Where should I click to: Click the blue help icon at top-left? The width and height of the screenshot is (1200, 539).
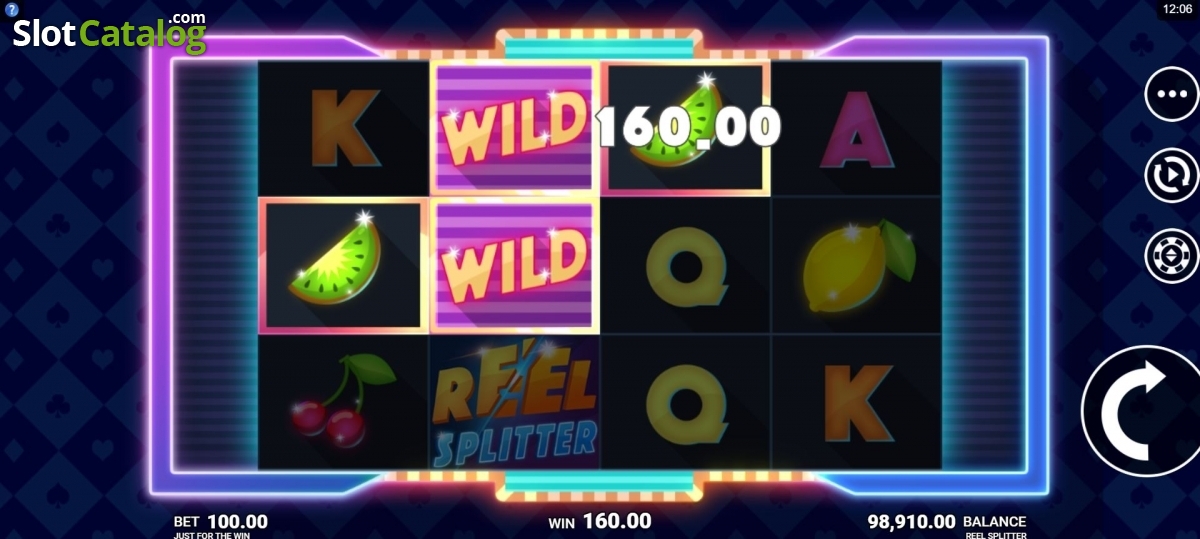[x=8, y=8]
